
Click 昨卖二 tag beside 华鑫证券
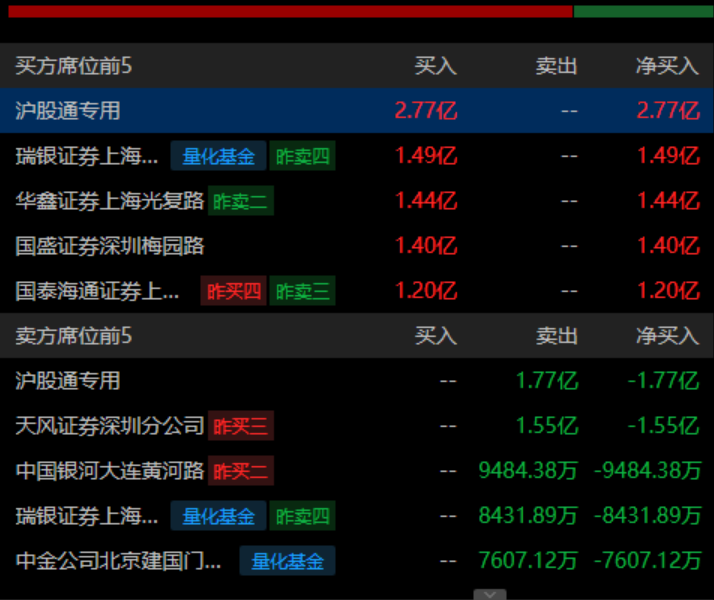click(241, 201)
